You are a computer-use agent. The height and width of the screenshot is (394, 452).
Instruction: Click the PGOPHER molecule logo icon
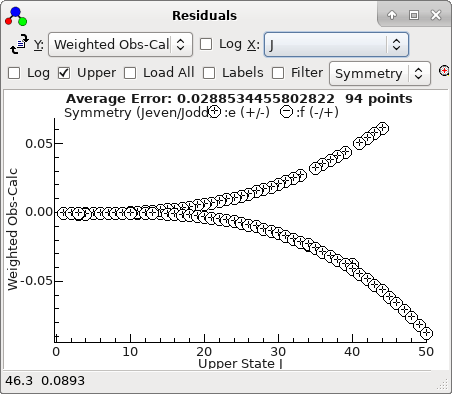click(x=16, y=16)
